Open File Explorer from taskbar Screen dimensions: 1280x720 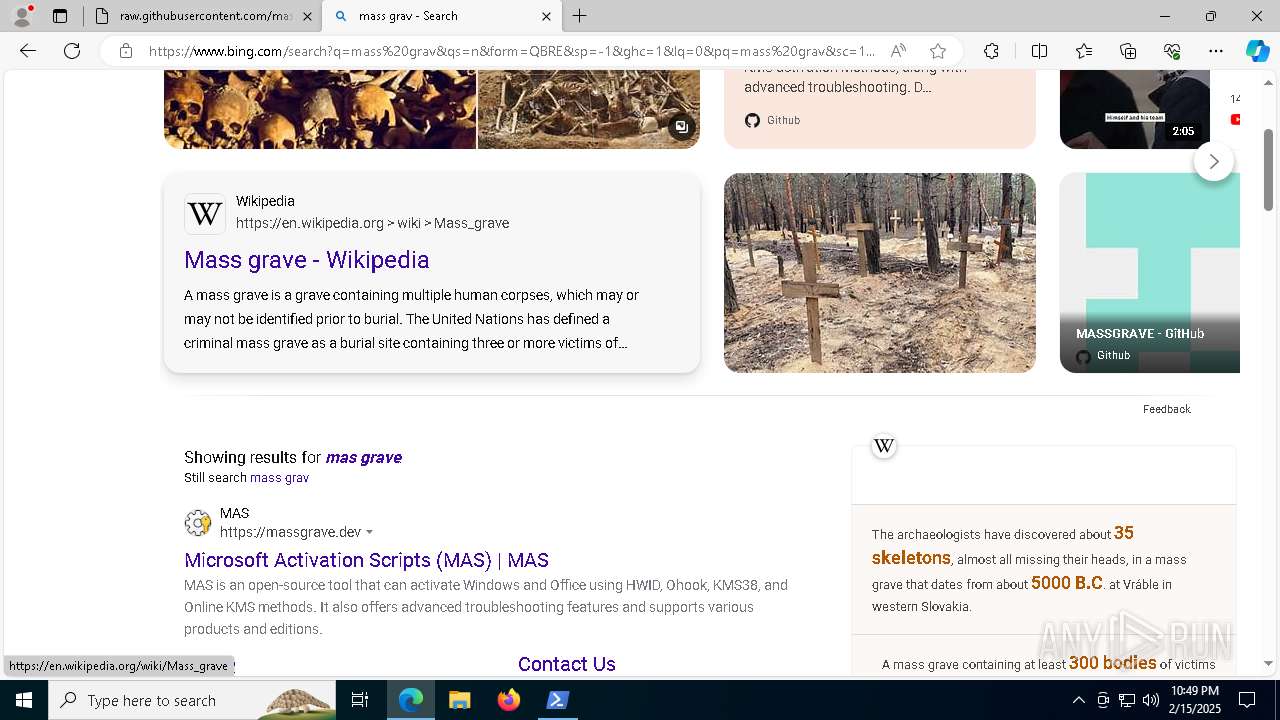[459, 700]
